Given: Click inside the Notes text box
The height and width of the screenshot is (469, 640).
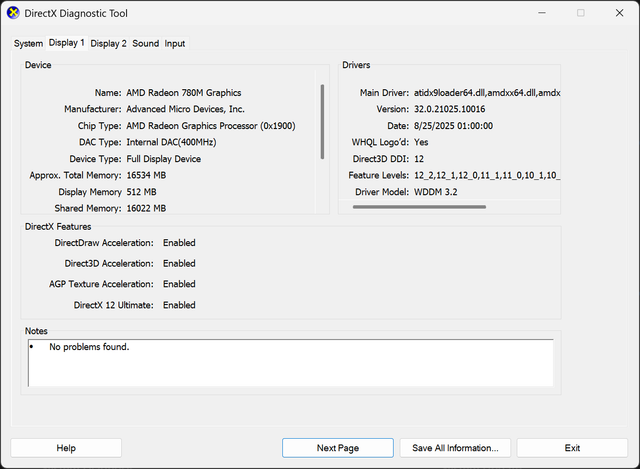Looking at the screenshot, I should click(x=291, y=362).
